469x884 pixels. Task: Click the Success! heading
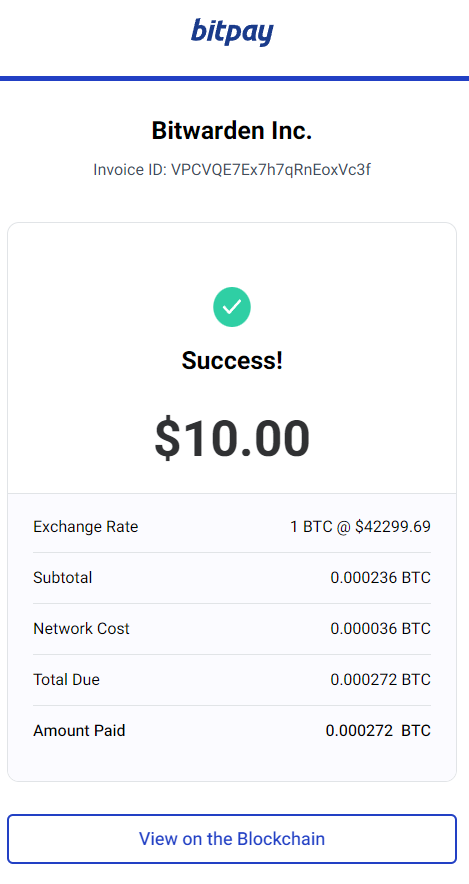[232, 360]
